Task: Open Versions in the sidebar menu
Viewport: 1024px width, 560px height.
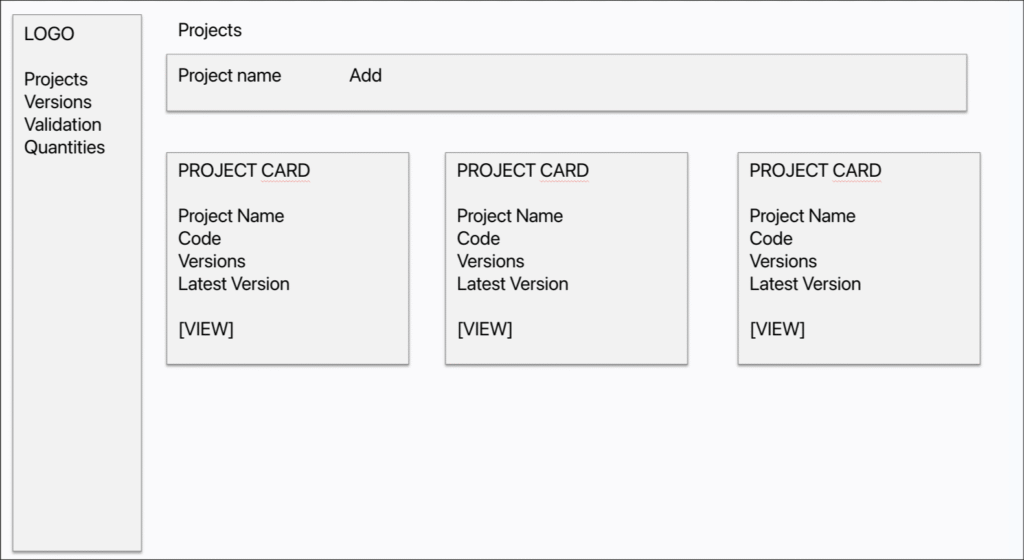Action: coord(57,102)
